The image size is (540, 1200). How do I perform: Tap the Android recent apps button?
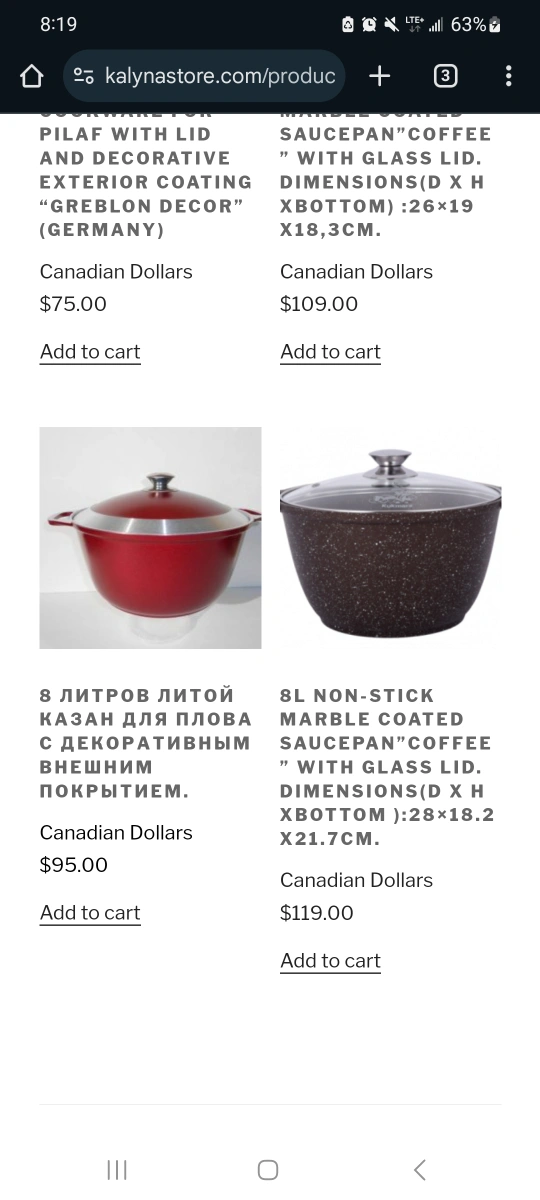(117, 1170)
